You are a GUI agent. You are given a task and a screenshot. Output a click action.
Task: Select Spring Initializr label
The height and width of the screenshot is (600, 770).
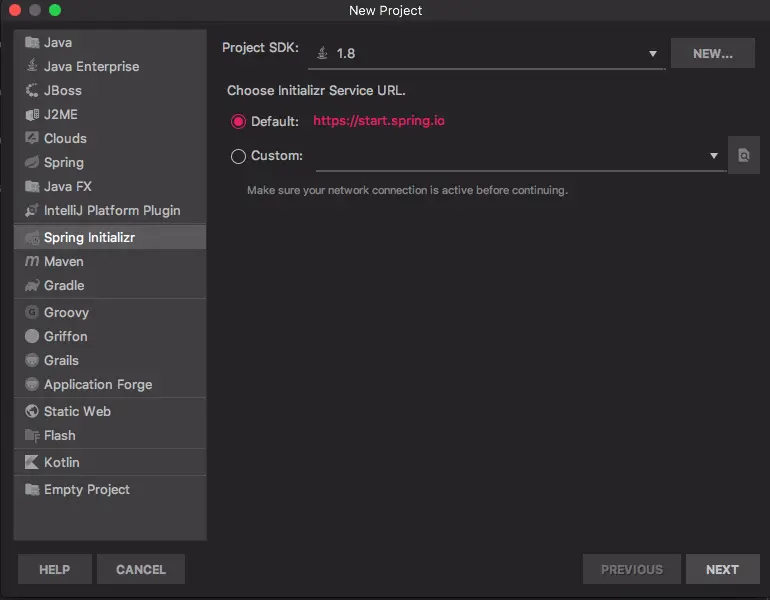(89, 238)
